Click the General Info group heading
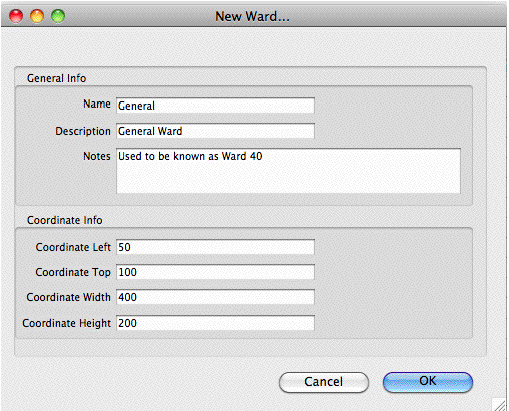This screenshot has width=509, height=411. [56, 78]
